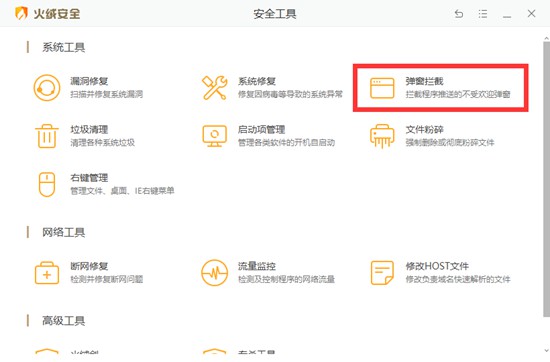This screenshot has height=362, width=550.
Task: Click the 系统修复 wrench icon
Action: (x=214, y=88)
